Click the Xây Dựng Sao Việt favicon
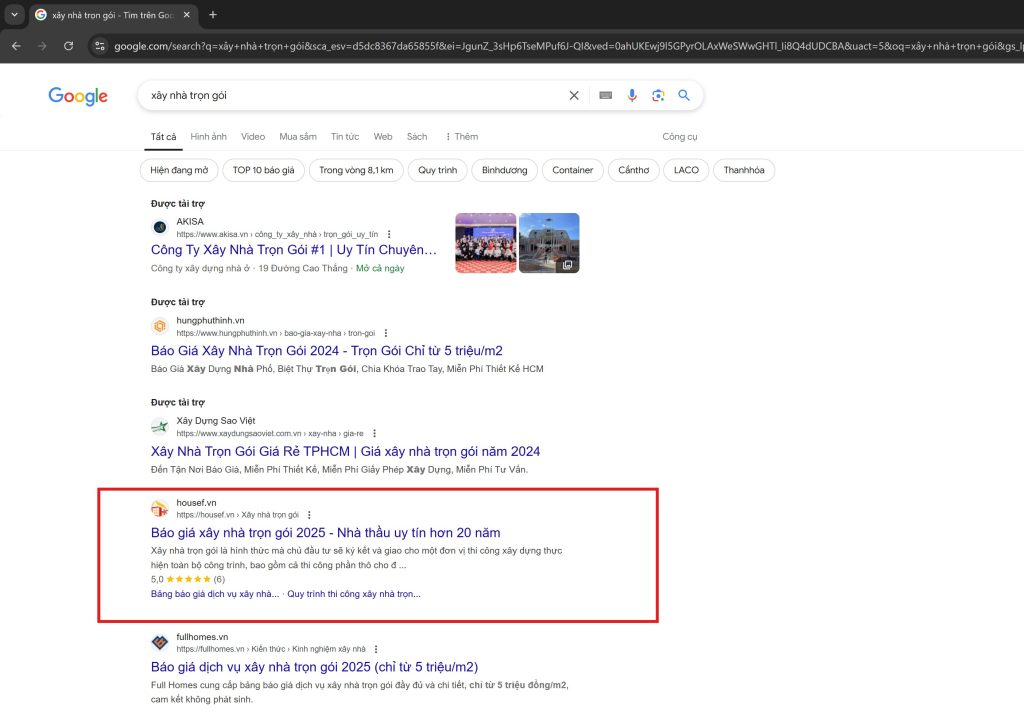 tap(160, 426)
